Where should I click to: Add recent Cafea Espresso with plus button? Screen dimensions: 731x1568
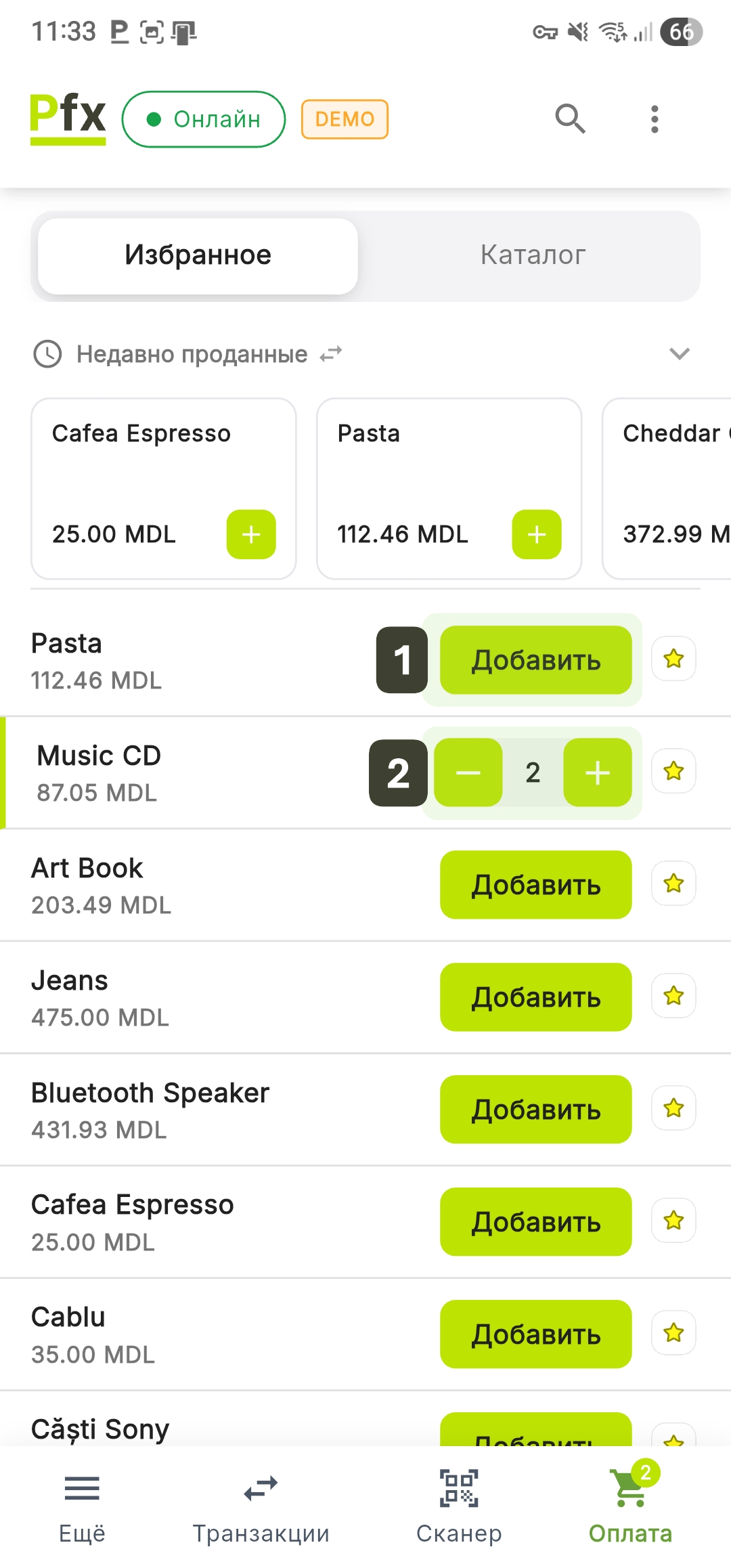(251, 534)
